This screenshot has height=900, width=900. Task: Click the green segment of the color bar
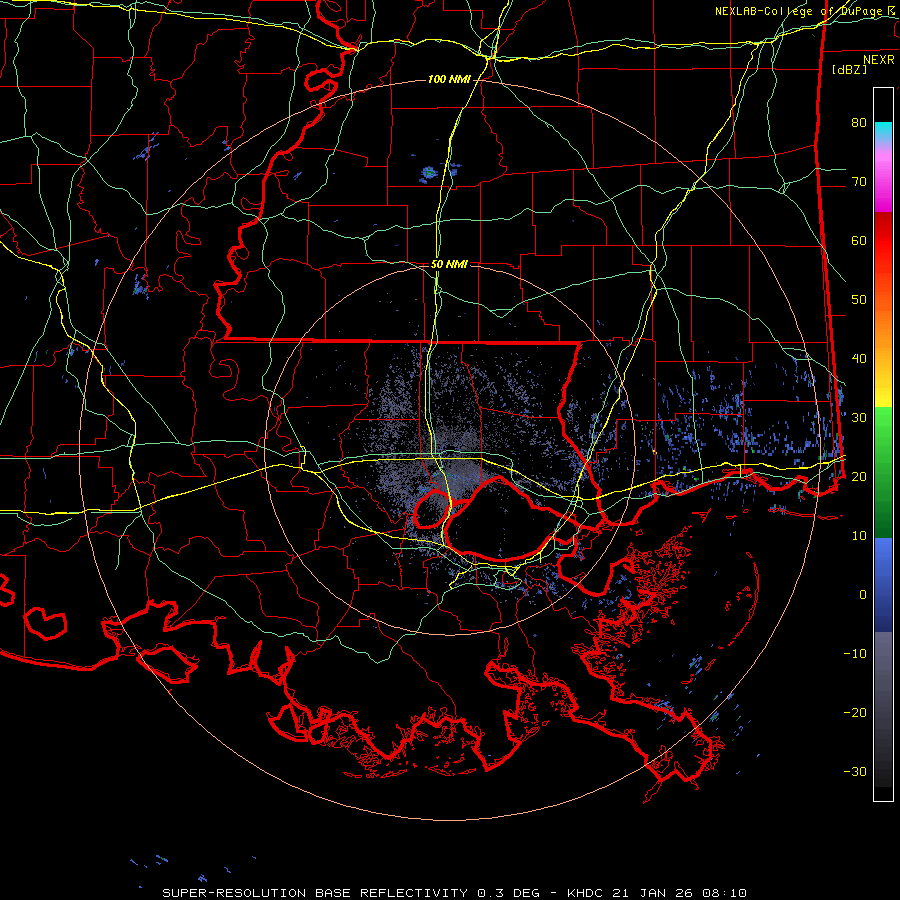coord(883,472)
